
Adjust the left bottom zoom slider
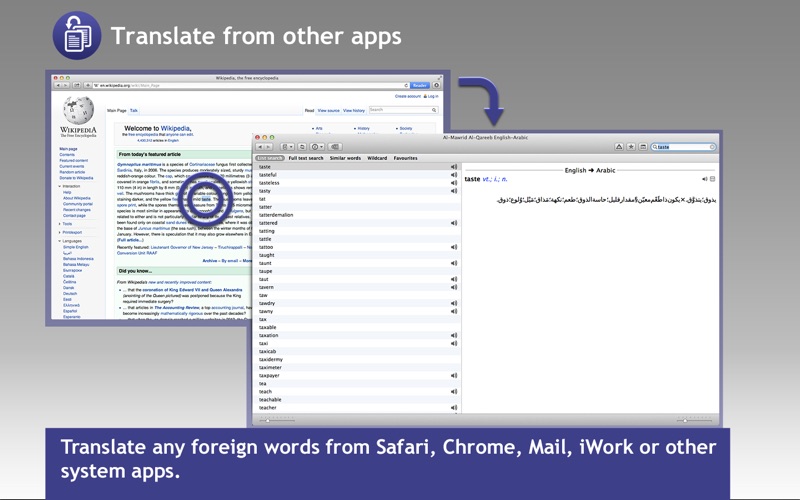point(277,420)
